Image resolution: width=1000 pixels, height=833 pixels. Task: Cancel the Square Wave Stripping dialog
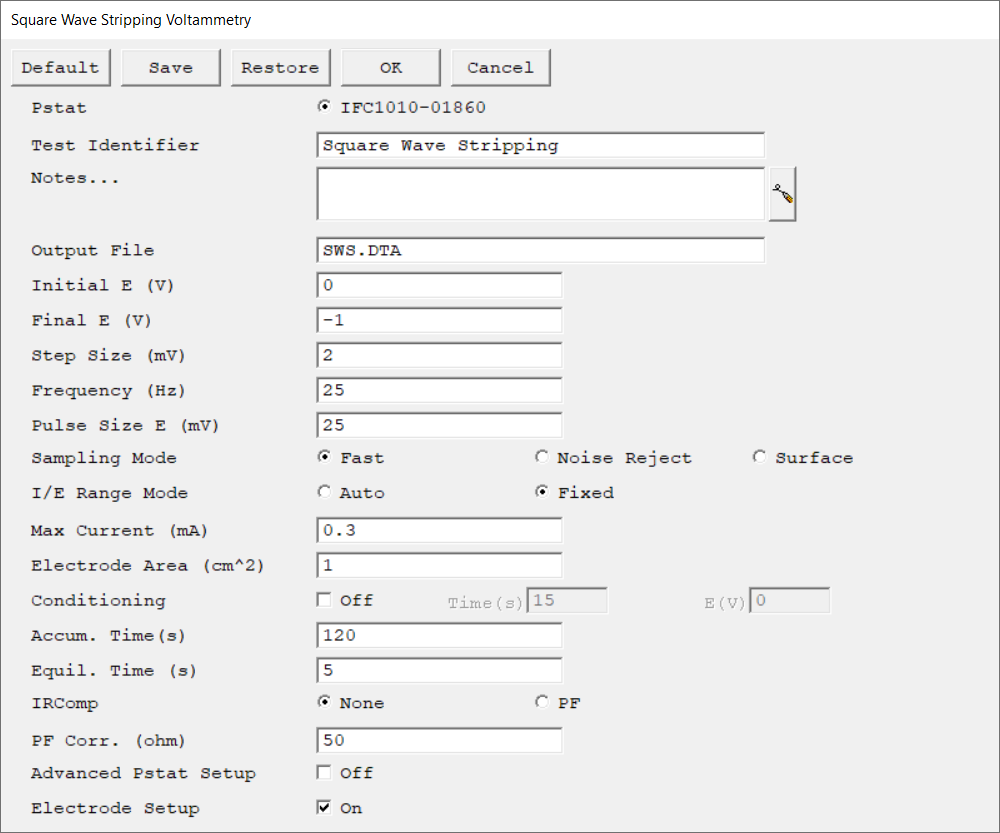501,68
